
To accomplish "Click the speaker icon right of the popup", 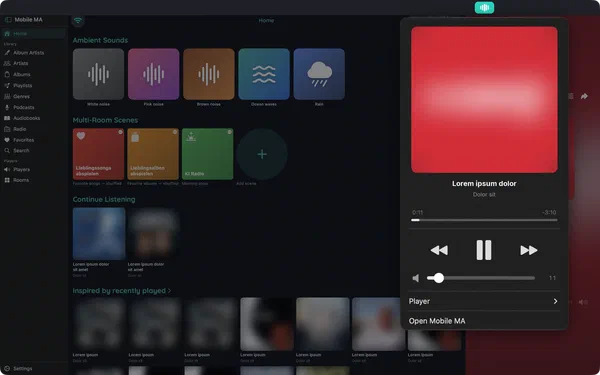I will (584, 302).
